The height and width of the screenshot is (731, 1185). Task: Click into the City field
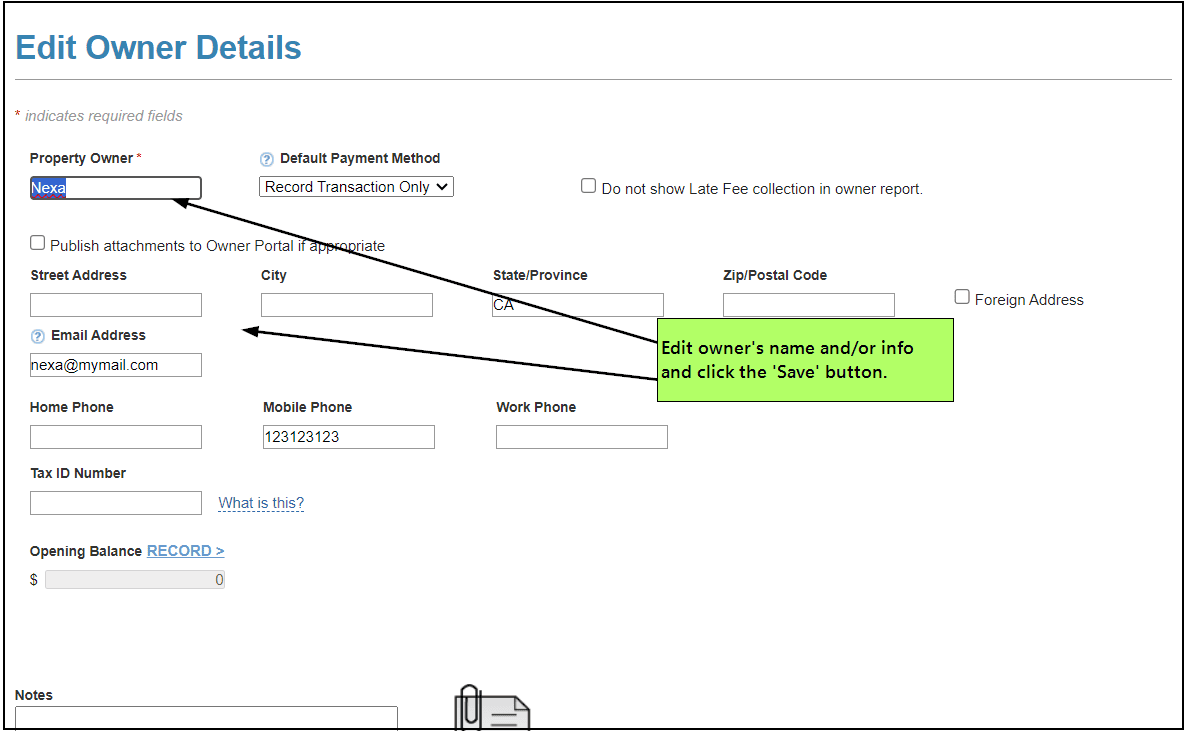[347, 305]
